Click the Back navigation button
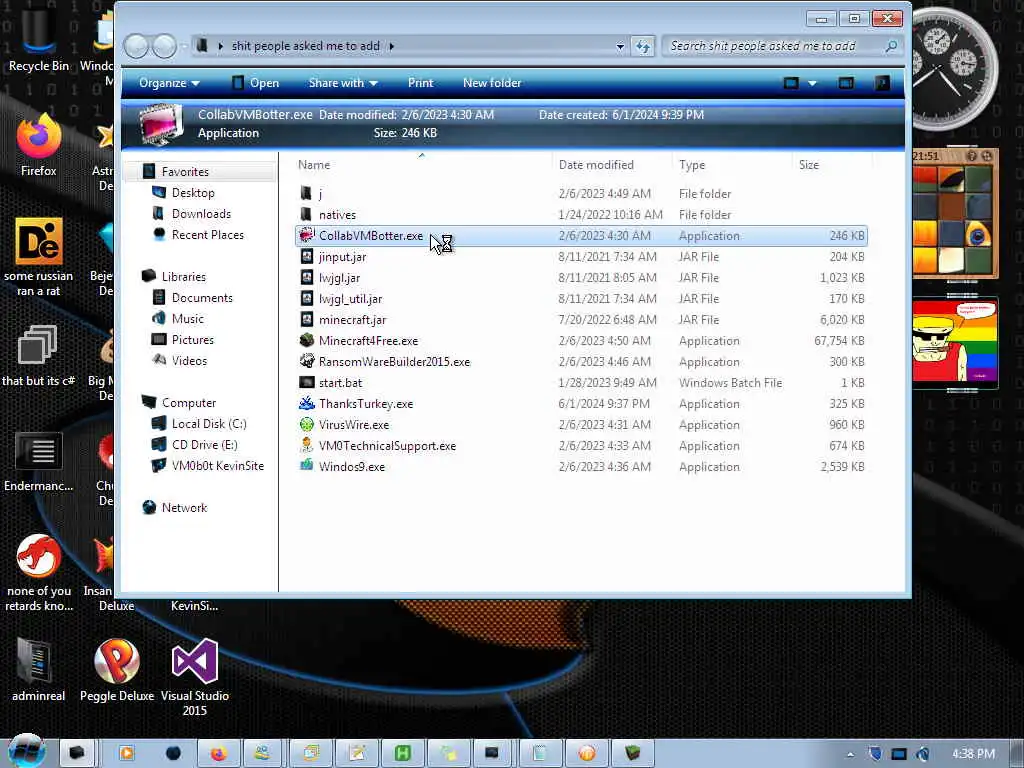The width and height of the screenshot is (1024, 768). (136, 46)
